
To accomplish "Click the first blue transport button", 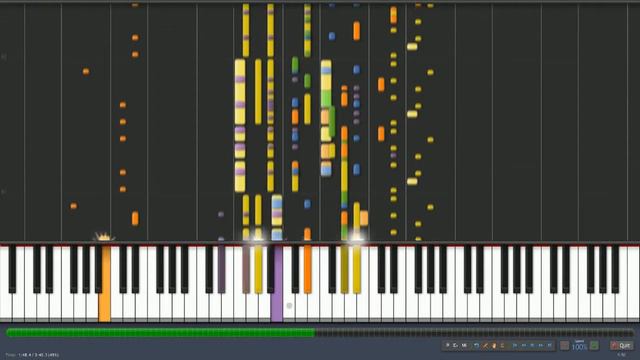I will click(x=515, y=346).
